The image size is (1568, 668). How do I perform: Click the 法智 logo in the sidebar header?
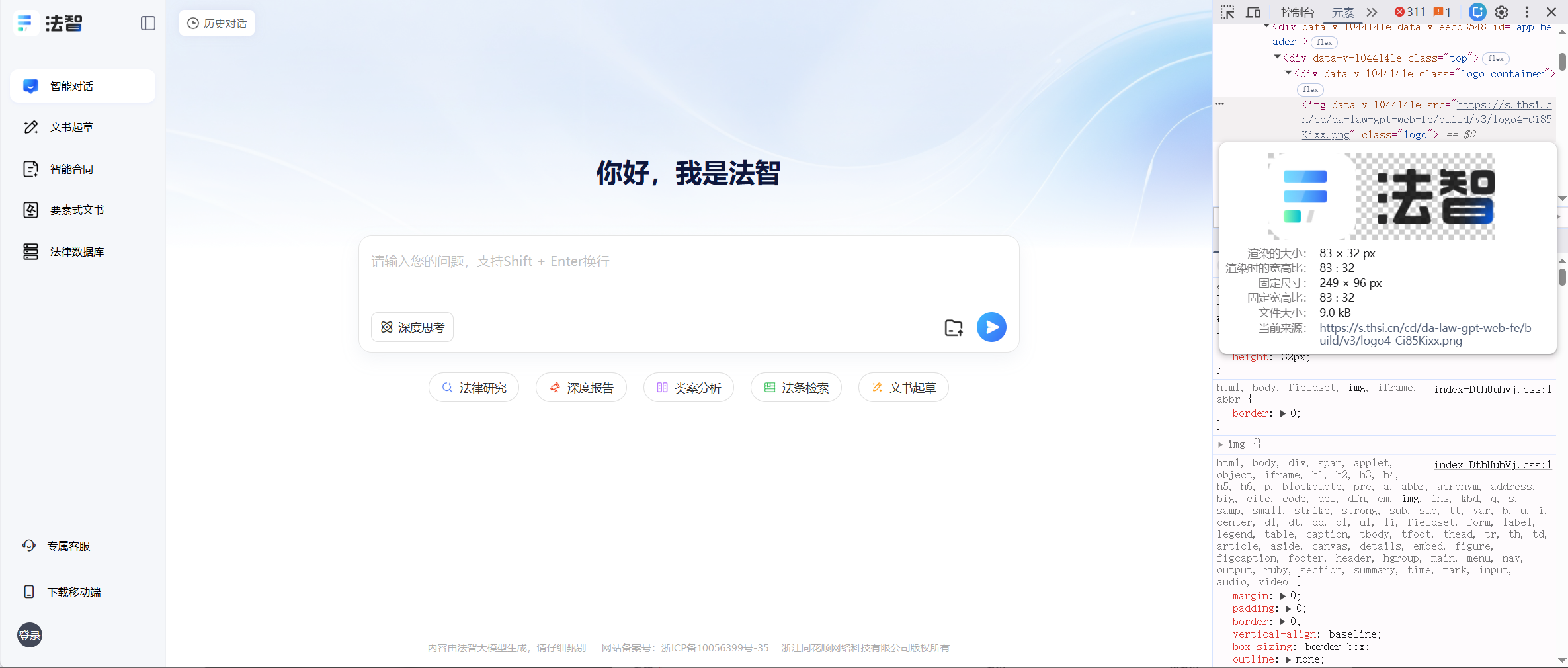click(x=49, y=23)
